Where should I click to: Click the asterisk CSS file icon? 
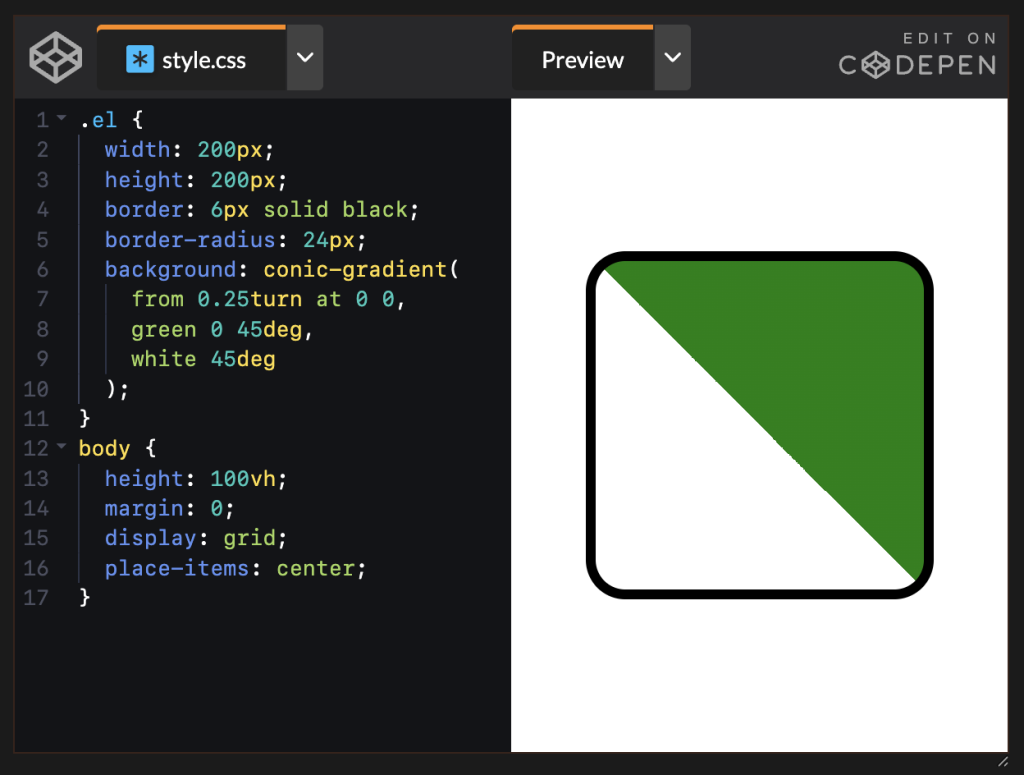click(x=140, y=59)
